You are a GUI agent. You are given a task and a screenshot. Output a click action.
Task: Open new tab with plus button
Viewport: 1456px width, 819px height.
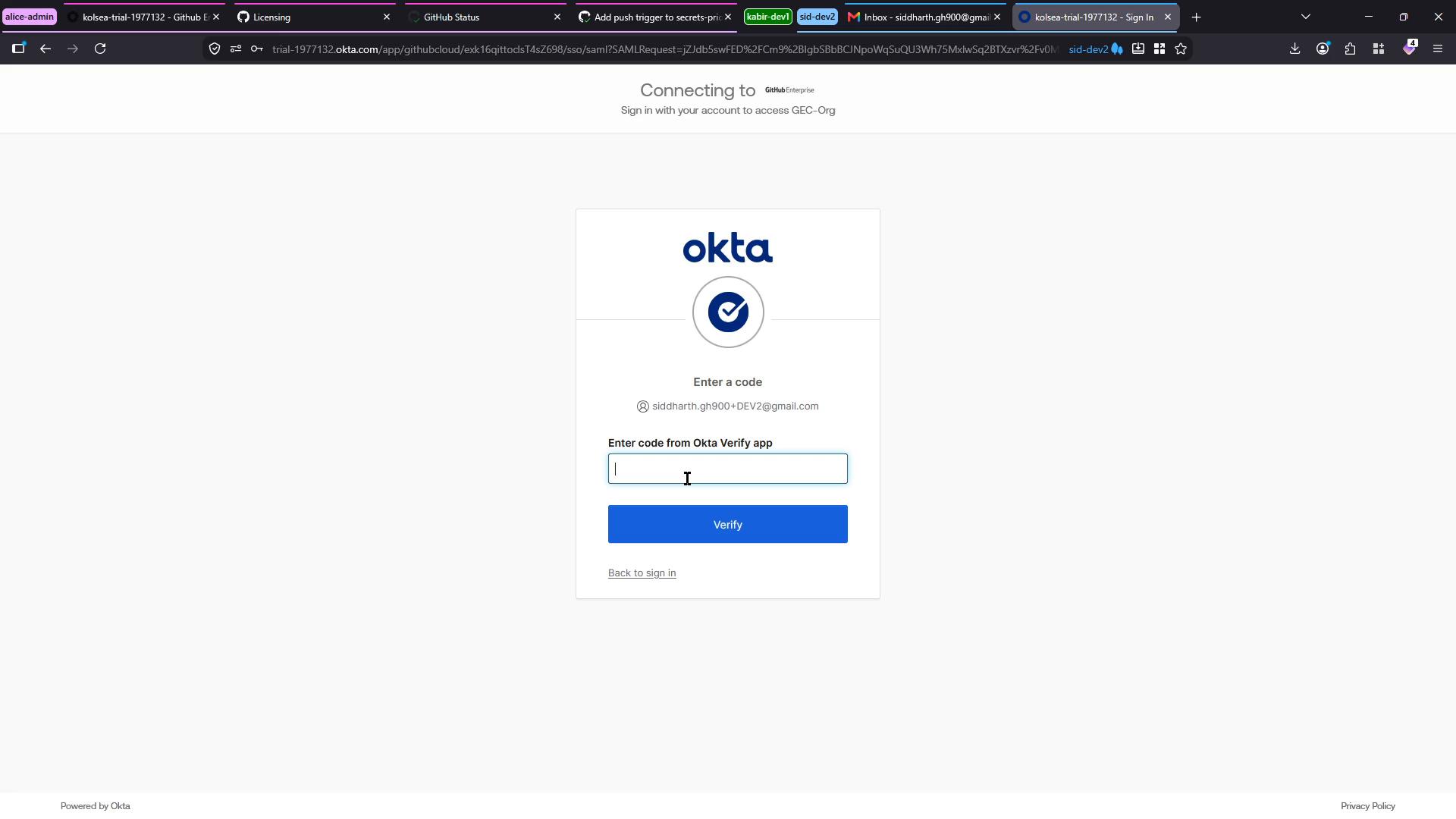pos(1197,17)
